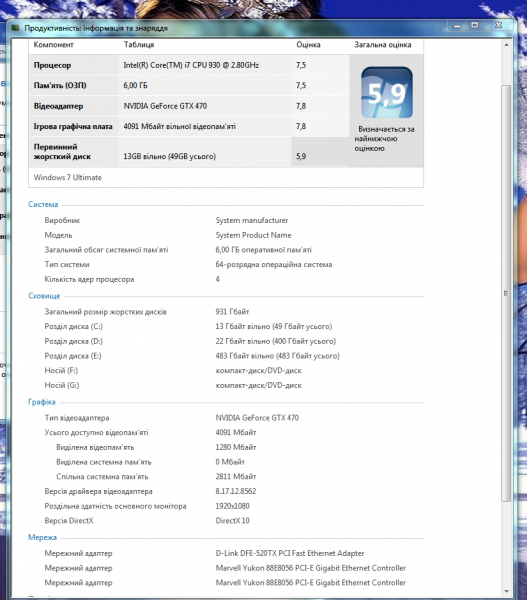
Task: Select 13GB вільно (49GB усього) text
Action: (170, 156)
